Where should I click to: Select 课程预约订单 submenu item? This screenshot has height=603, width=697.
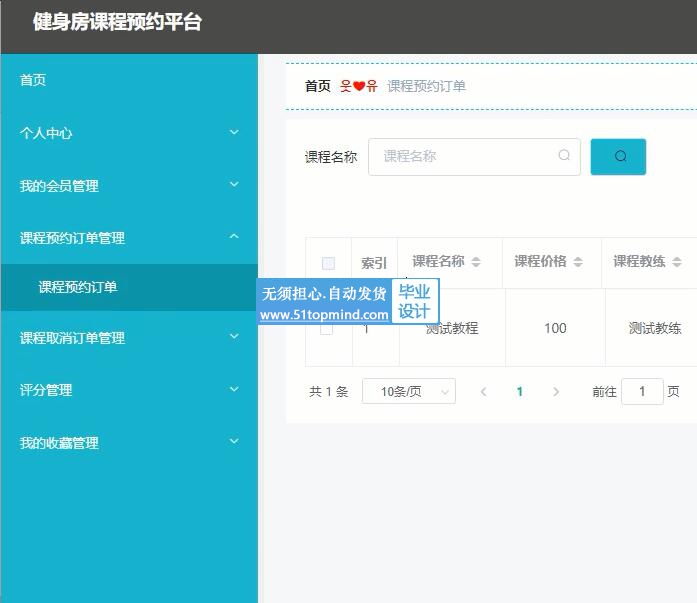point(129,287)
